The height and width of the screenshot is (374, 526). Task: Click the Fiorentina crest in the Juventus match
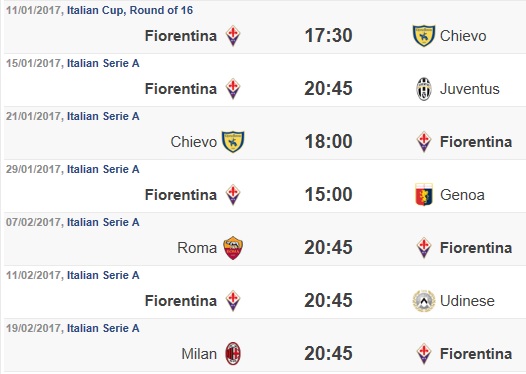[x=233, y=89]
